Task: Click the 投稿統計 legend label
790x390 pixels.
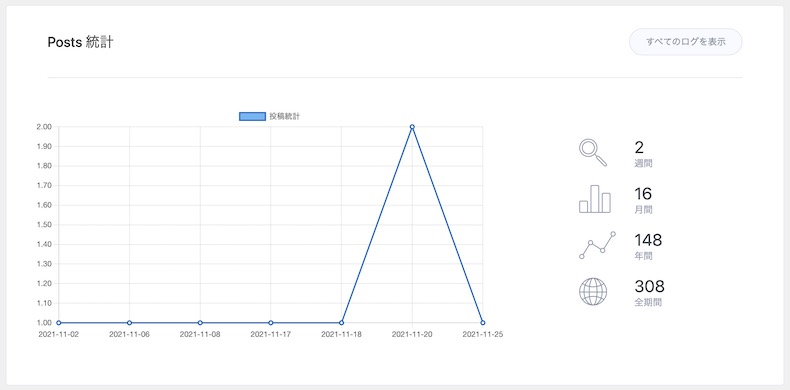Action: pyautogui.click(x=285, y=116)
